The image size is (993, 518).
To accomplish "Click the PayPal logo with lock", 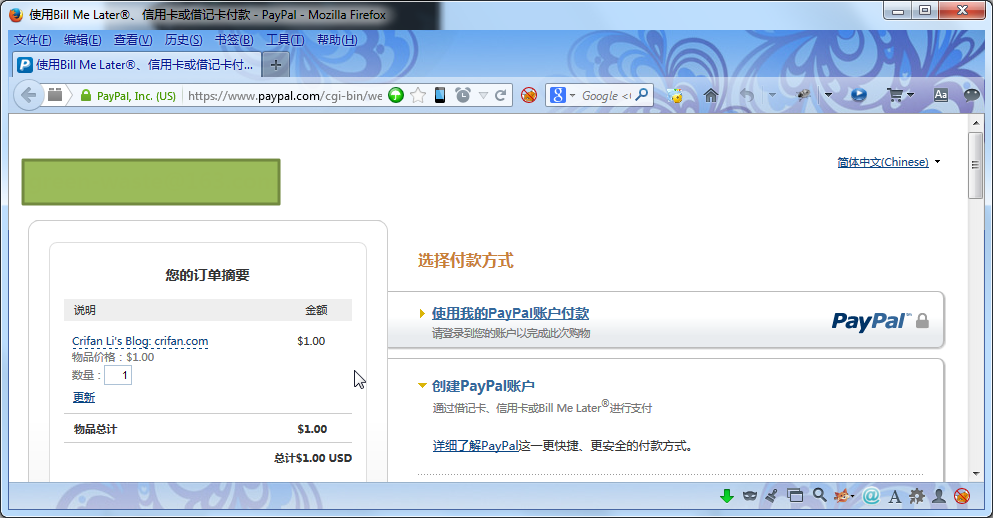I will (880, 320).
